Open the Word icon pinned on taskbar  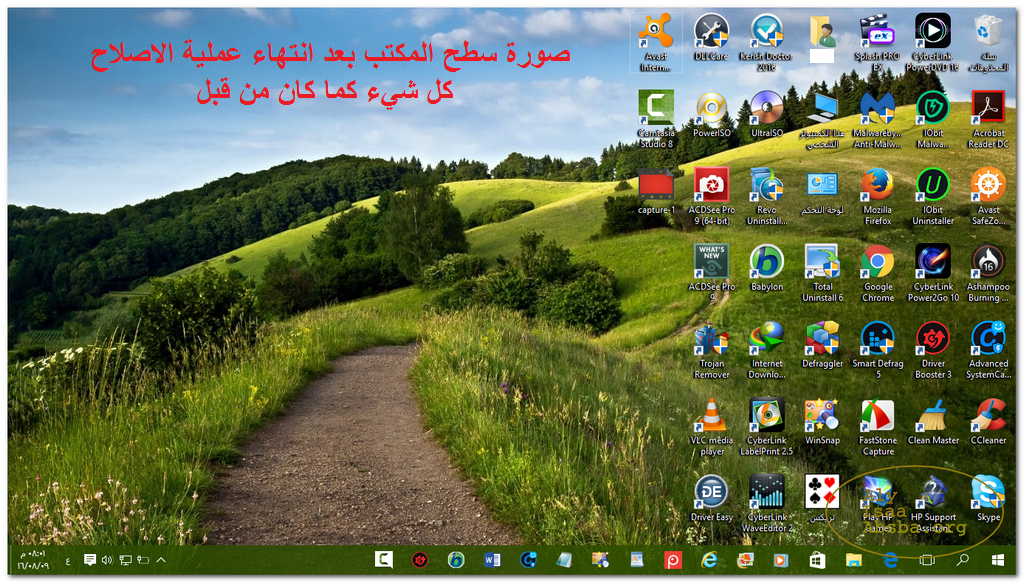[x=492, y=560]
